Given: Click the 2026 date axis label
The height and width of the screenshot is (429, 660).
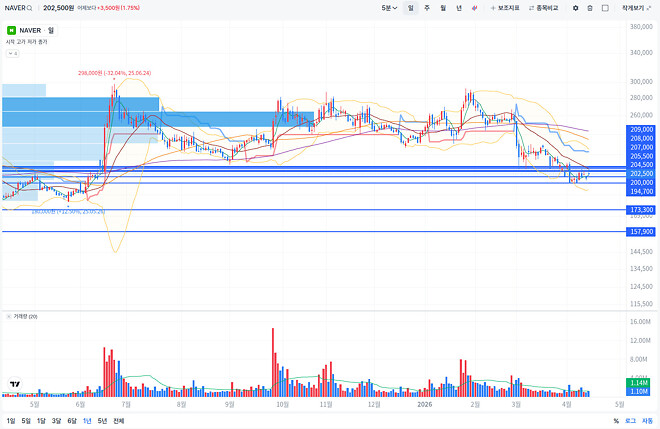Looking at the screenshot, I should (x=424, y=405).
